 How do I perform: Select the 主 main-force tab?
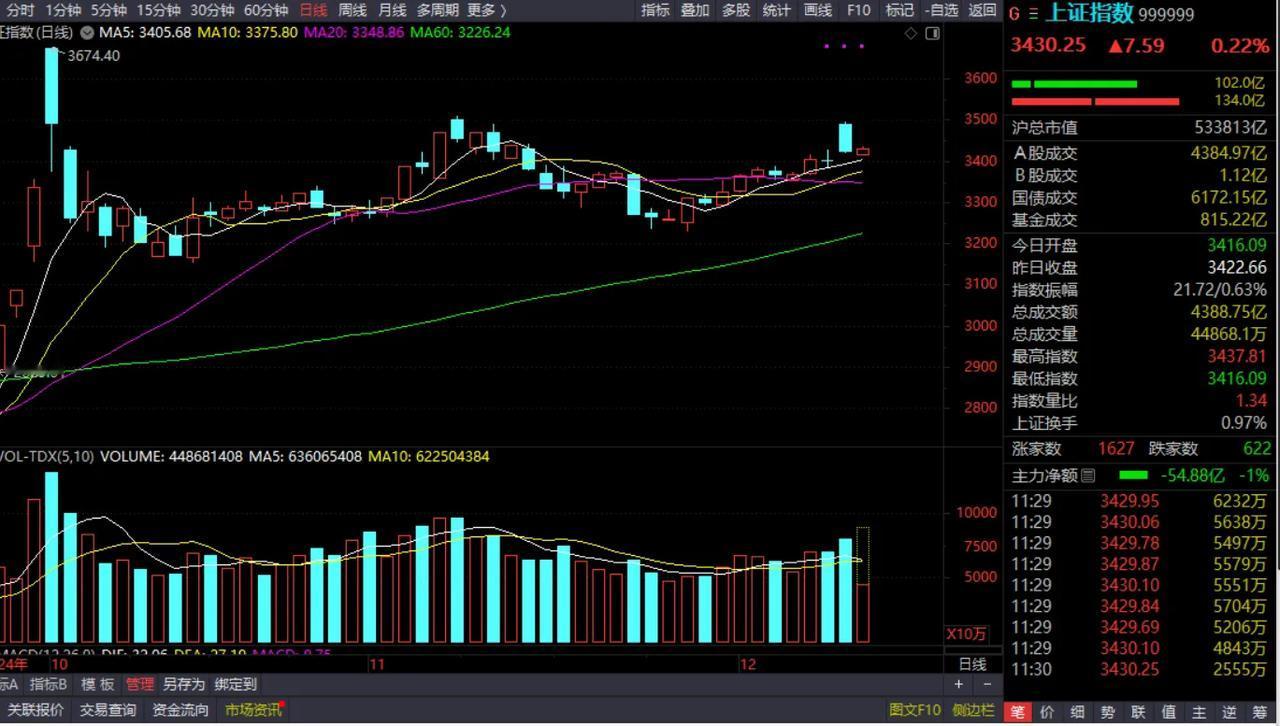tap(1199, 713)
